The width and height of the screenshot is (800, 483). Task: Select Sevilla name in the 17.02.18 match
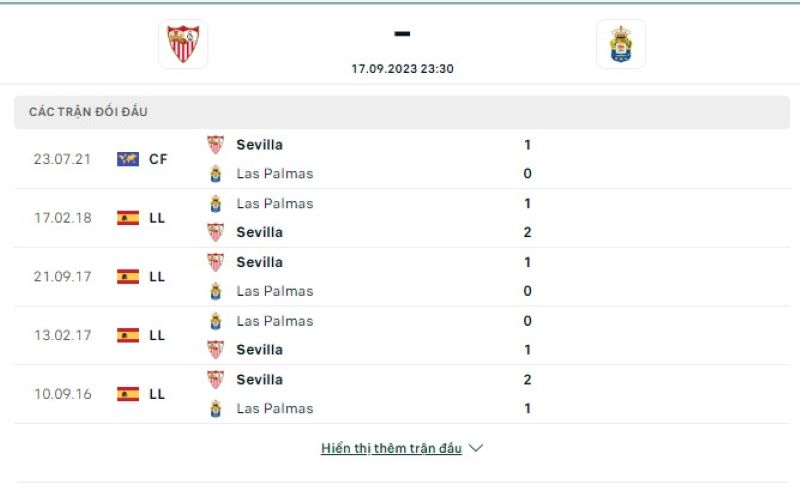[x=259, y=232]
